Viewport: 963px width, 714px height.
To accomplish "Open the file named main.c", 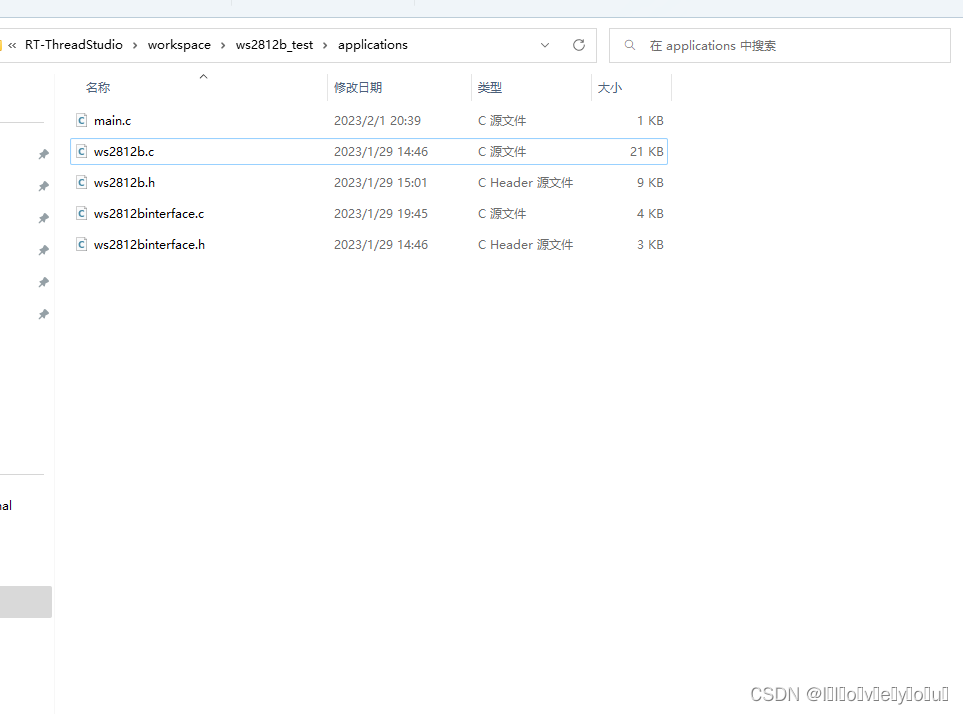I will click(113, 120).
